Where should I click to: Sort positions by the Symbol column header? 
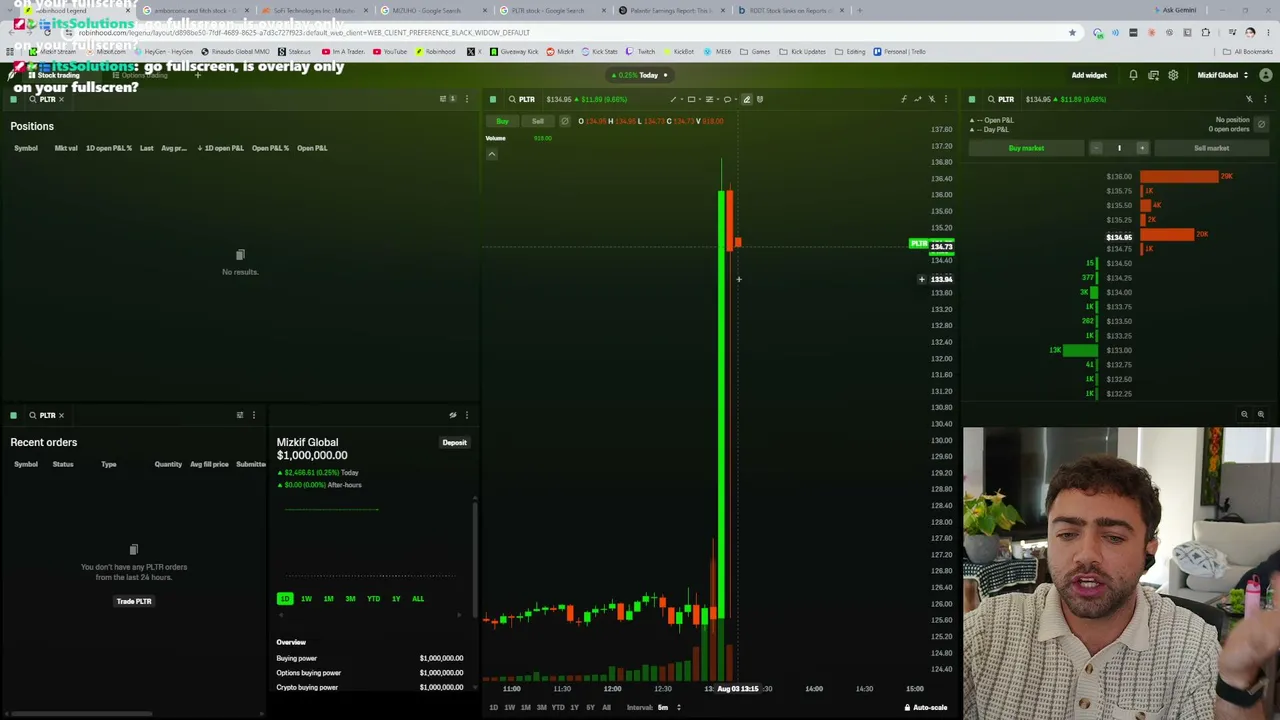(26, 148)
